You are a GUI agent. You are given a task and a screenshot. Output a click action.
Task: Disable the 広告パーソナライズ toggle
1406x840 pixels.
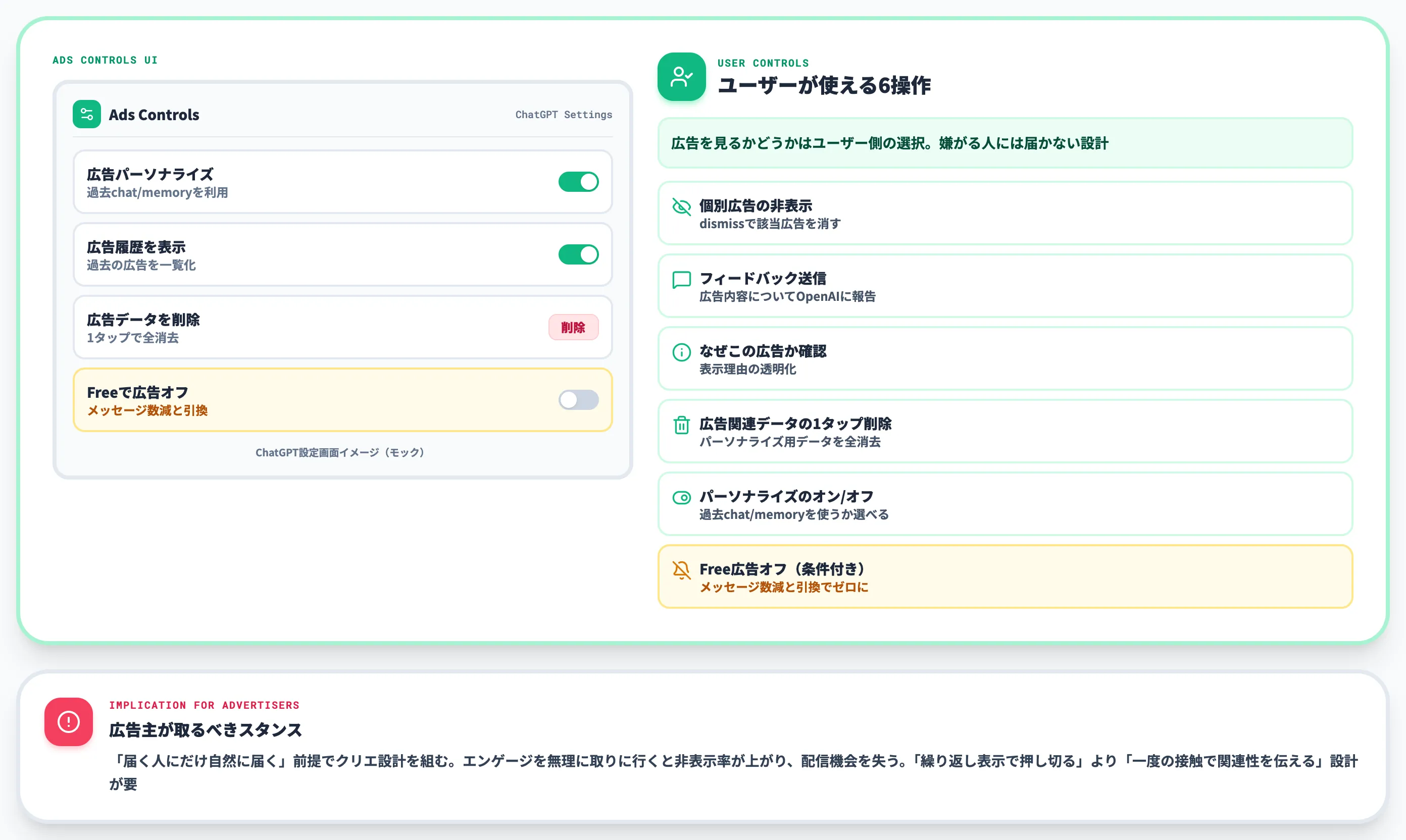(578, 182)
